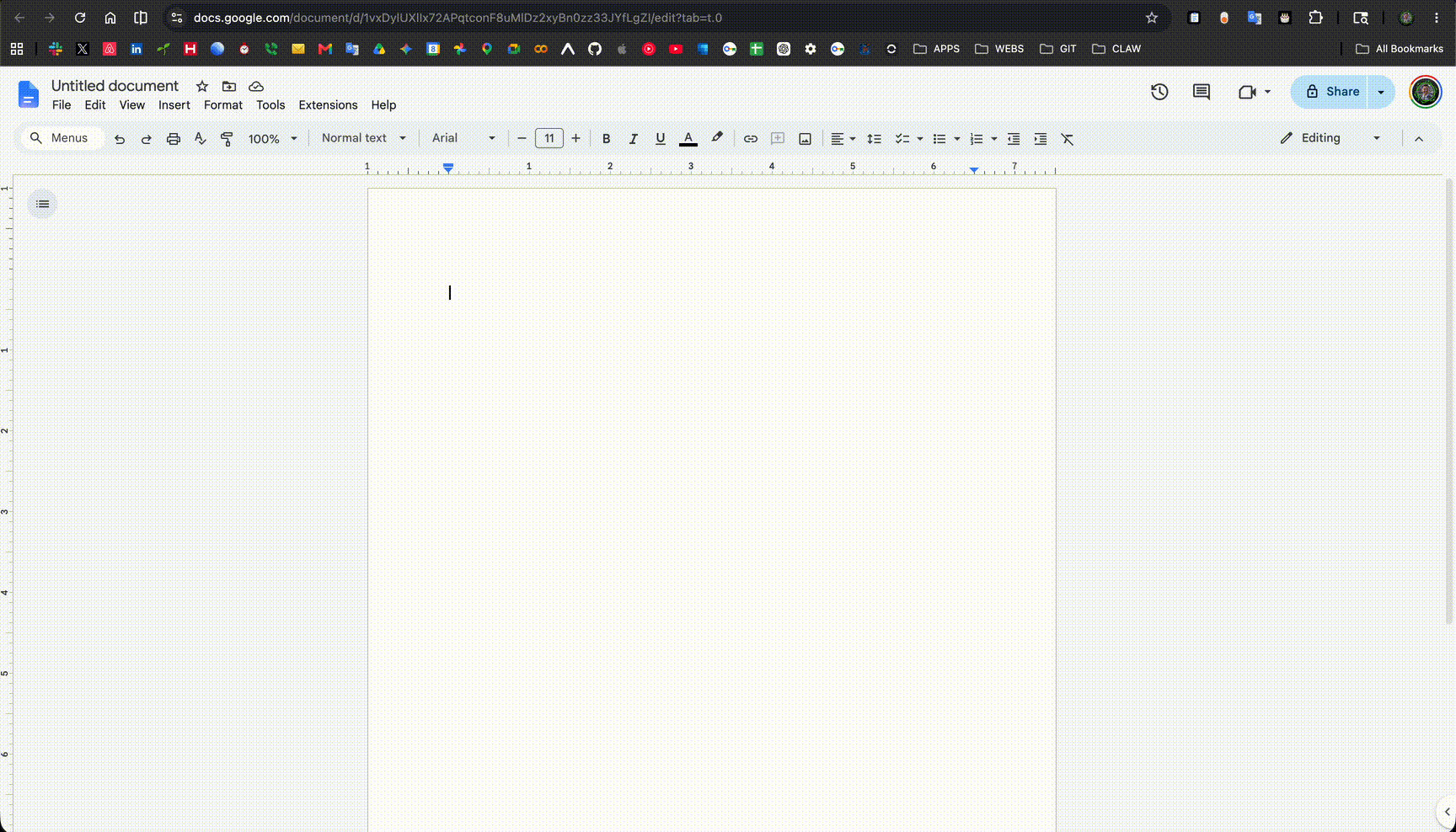Open All Bookmarks folder
The width and height of the screenshot is (1456, 832).
click(1400, 49)
